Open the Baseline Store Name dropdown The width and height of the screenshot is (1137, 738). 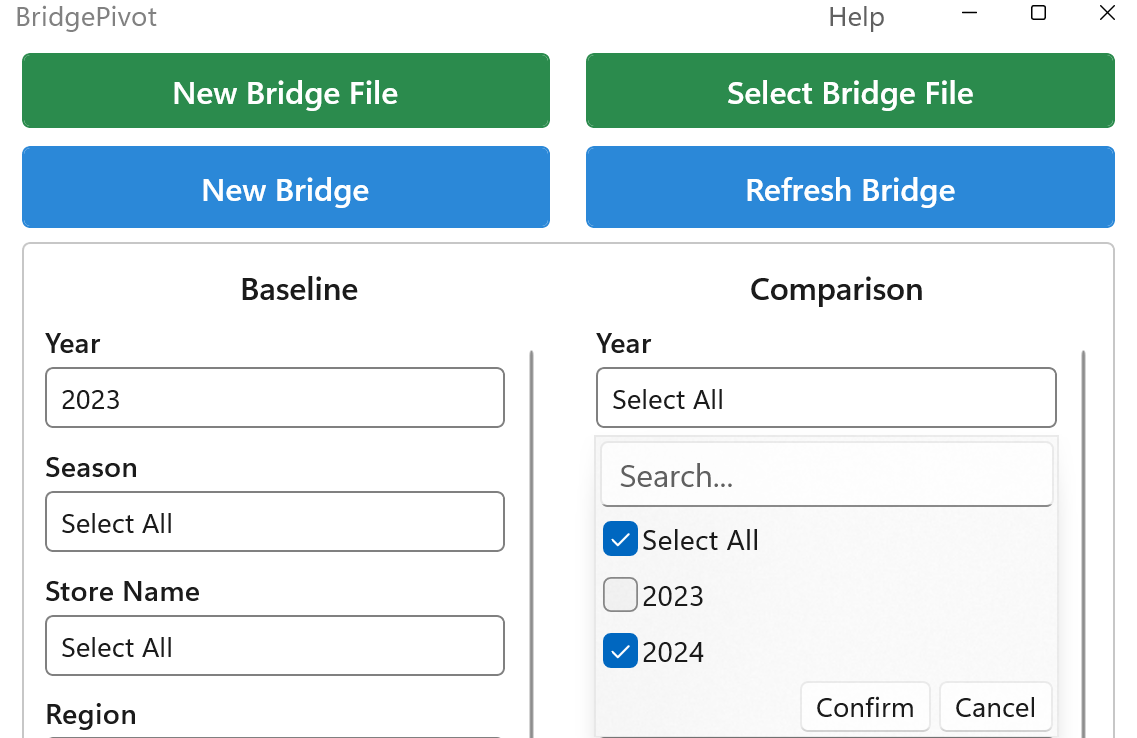click(274, 646)
